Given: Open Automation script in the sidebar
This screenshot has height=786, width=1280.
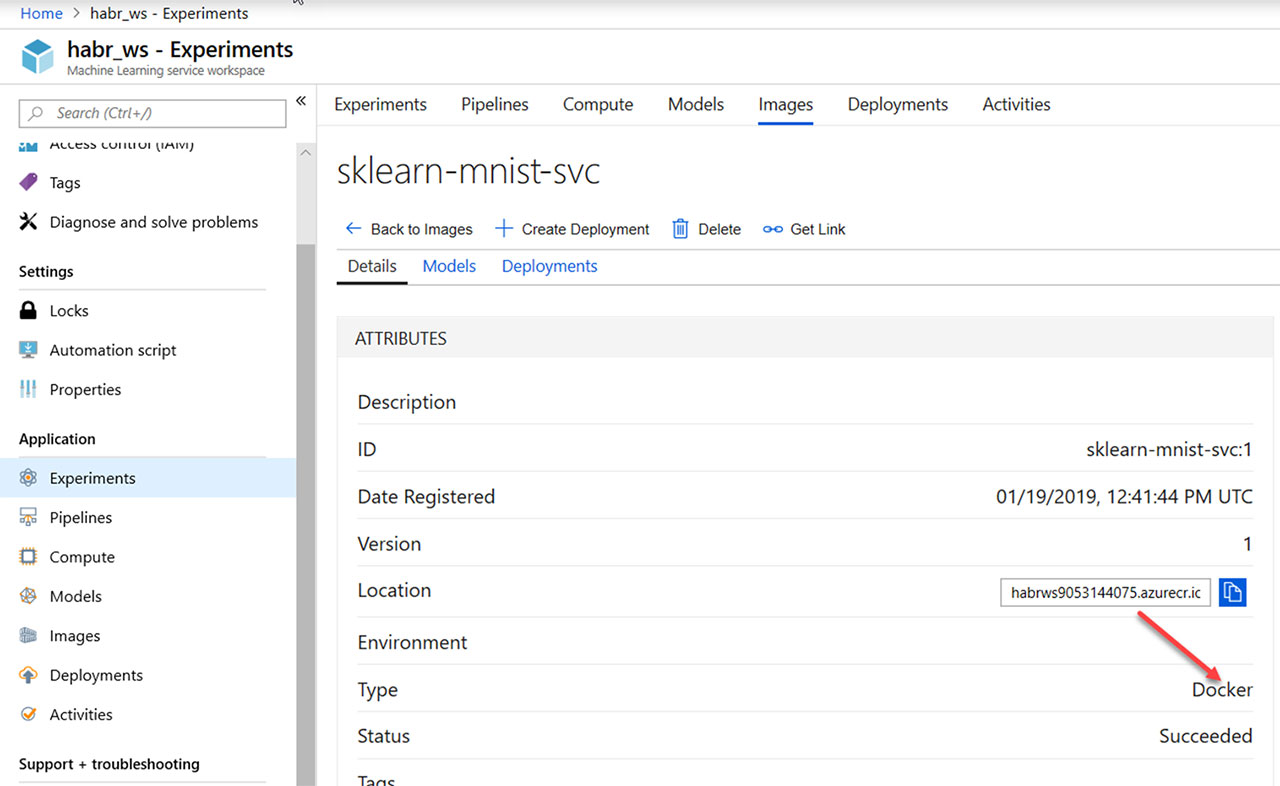Looking at the screenshot, I should [x=112, y=350].
